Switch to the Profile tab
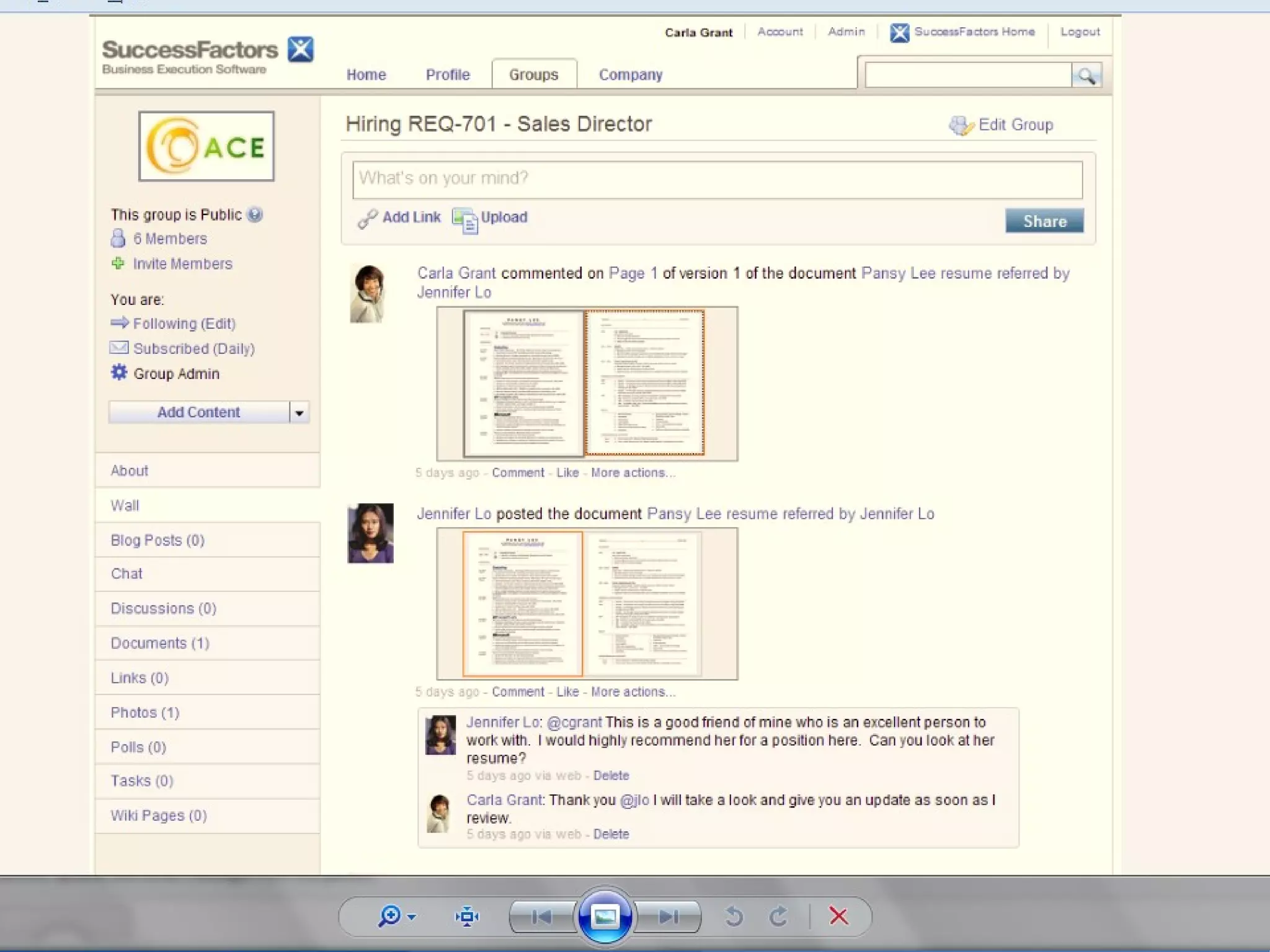 [447, 75]
